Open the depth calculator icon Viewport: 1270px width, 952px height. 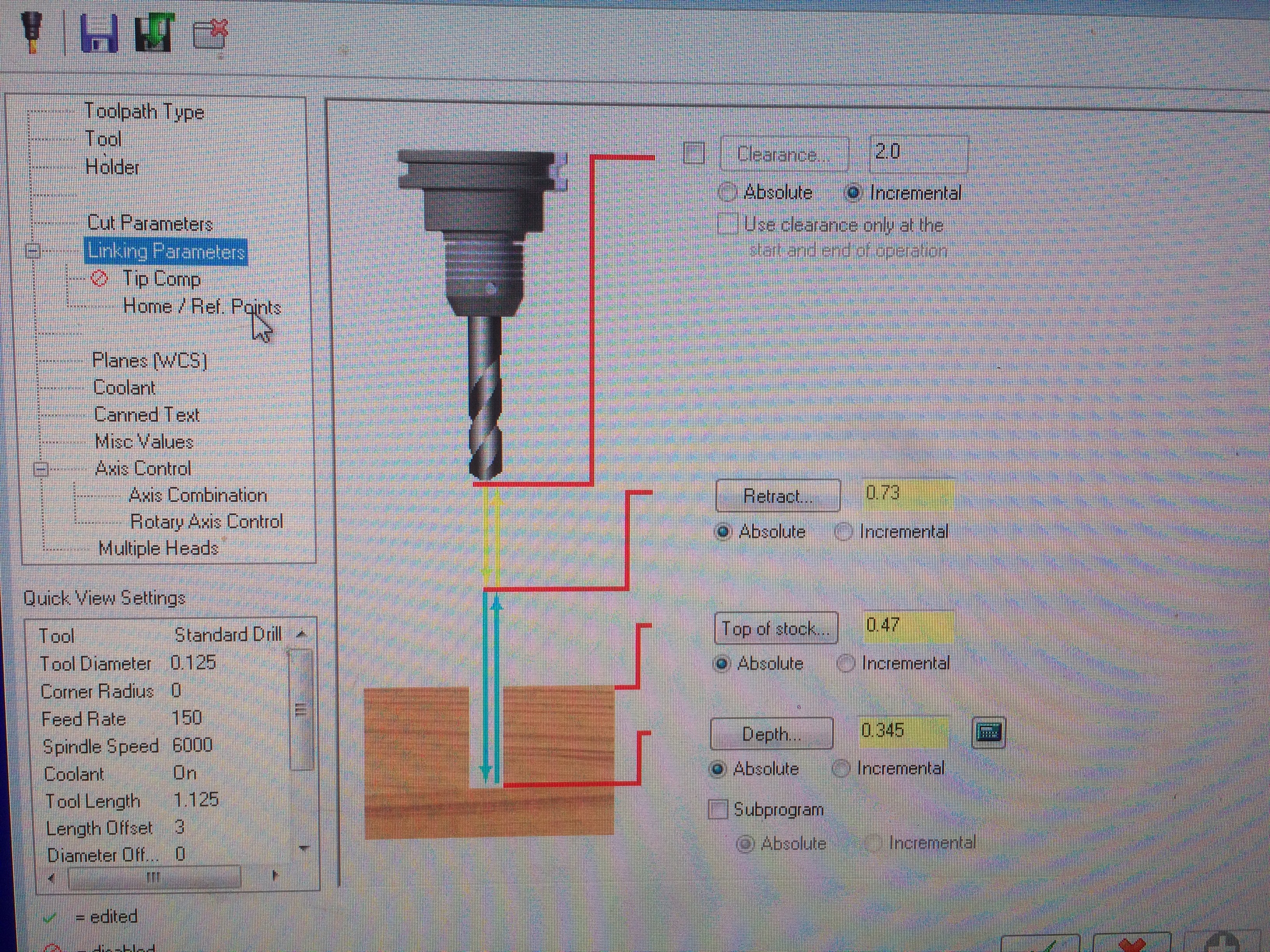click(x=988, y=732)
